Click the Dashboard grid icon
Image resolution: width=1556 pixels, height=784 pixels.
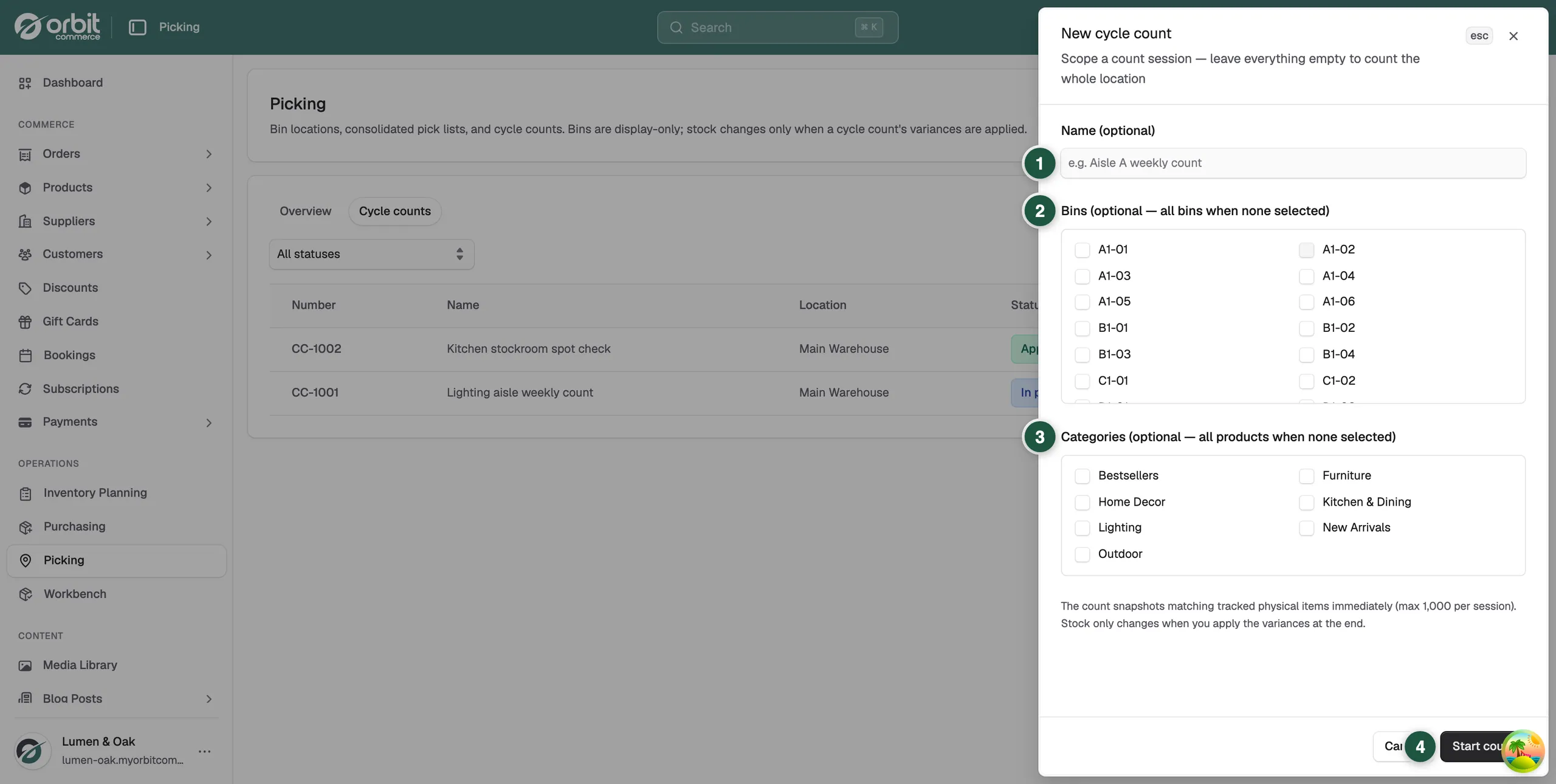point(25,83)
